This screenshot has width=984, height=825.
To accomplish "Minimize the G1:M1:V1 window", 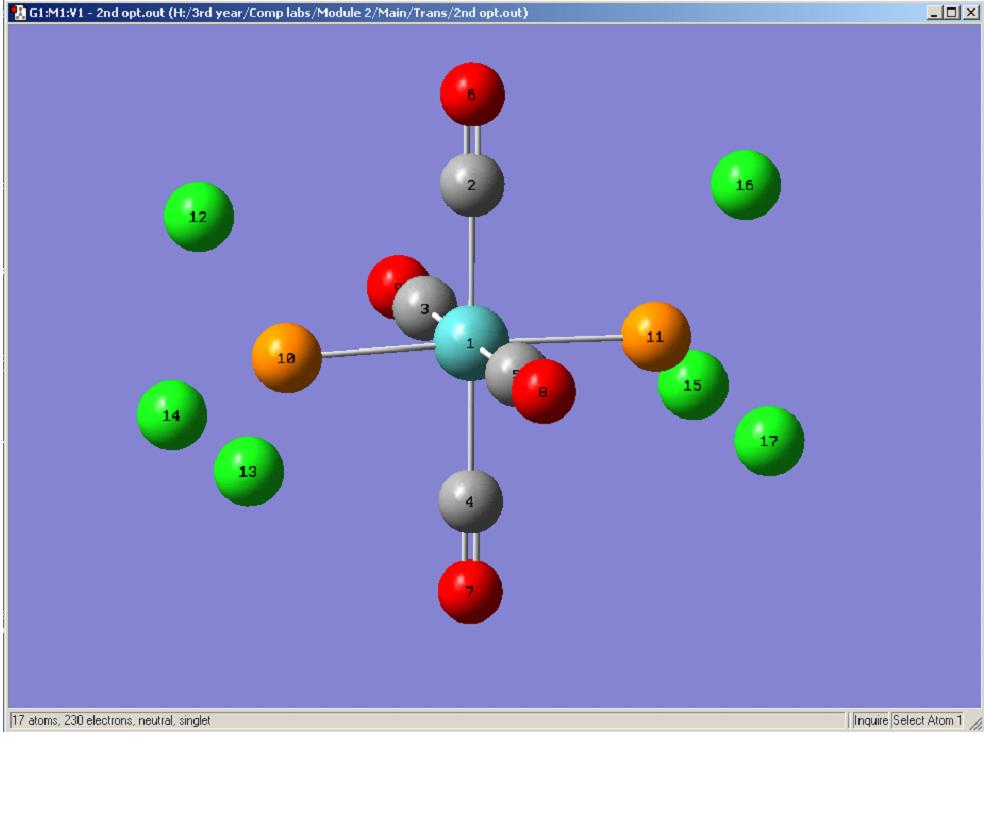I will click(x=935, y=13).
